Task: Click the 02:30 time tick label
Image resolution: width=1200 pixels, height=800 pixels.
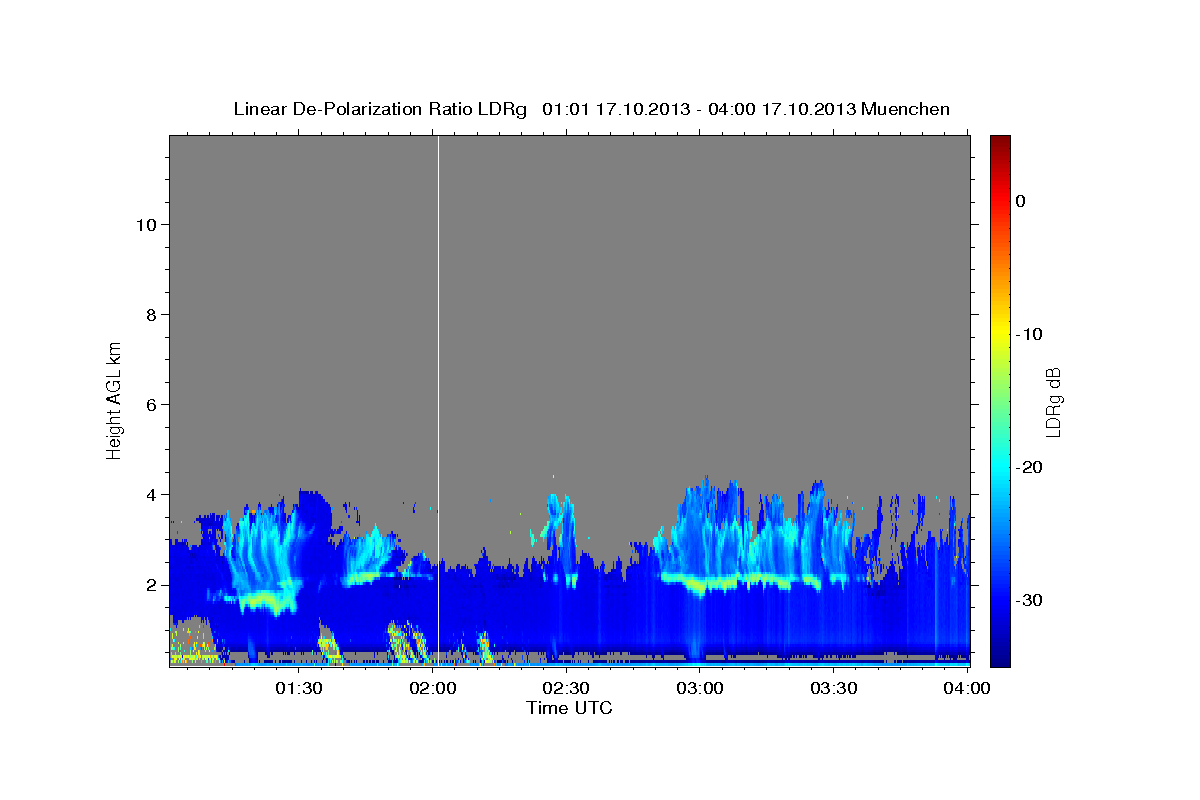Action: pyautogui.click(x=566, y=688)
